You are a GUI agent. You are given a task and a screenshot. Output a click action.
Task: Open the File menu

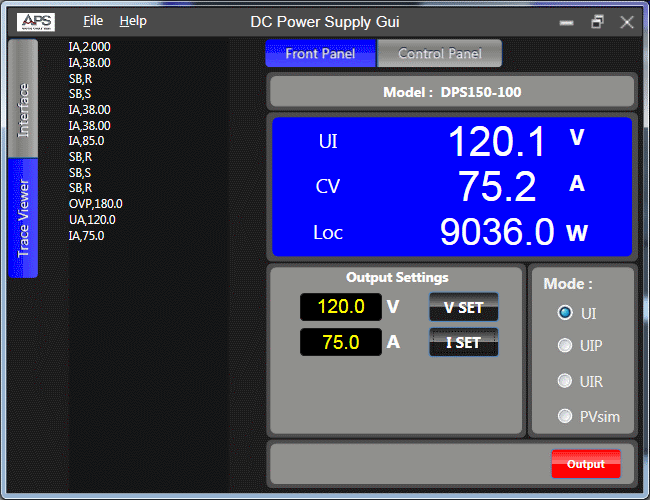(x=93, y=21)
